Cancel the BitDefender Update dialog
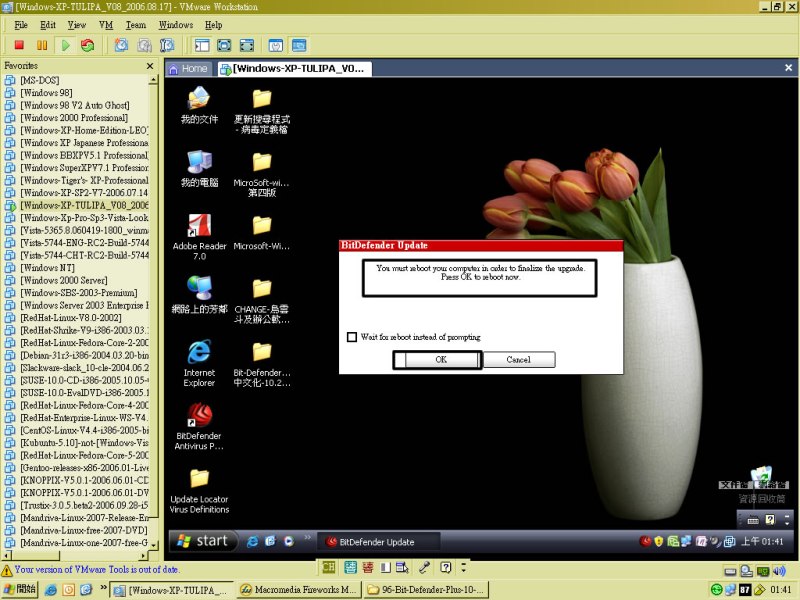 [518, 360]
